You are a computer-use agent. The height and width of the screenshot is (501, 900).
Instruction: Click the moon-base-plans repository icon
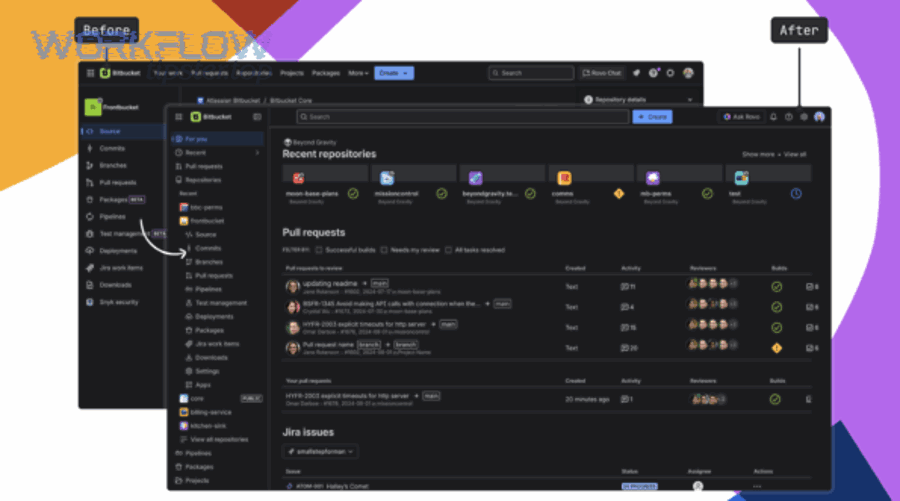tap(298, 178)
